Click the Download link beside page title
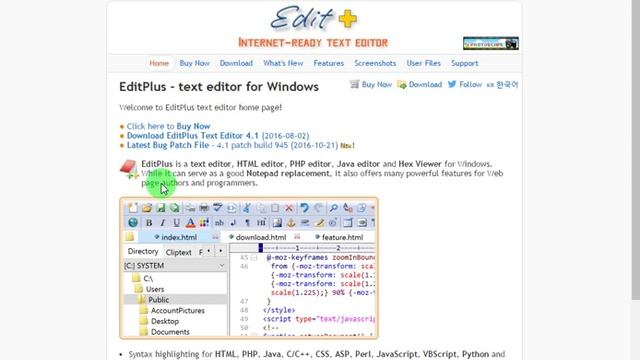The width and height of the screenshot is (640, 360). (x=425, y=84)
